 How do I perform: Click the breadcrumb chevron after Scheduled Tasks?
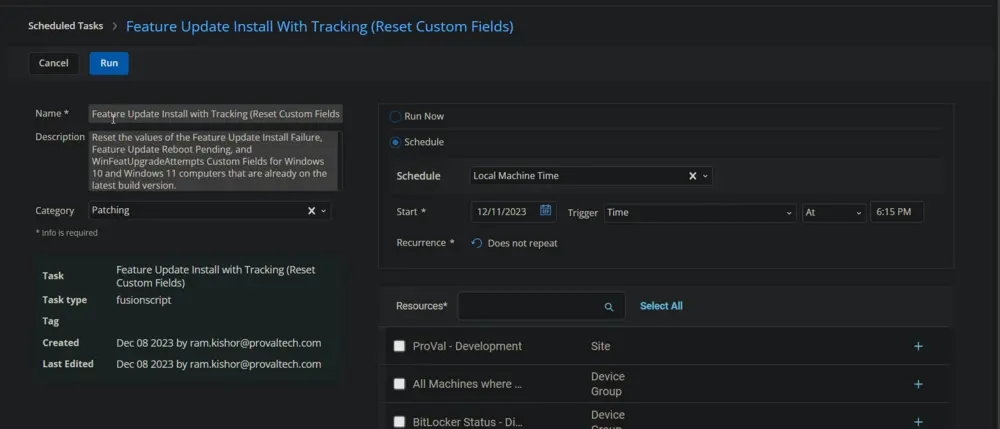tap(115, 26)
